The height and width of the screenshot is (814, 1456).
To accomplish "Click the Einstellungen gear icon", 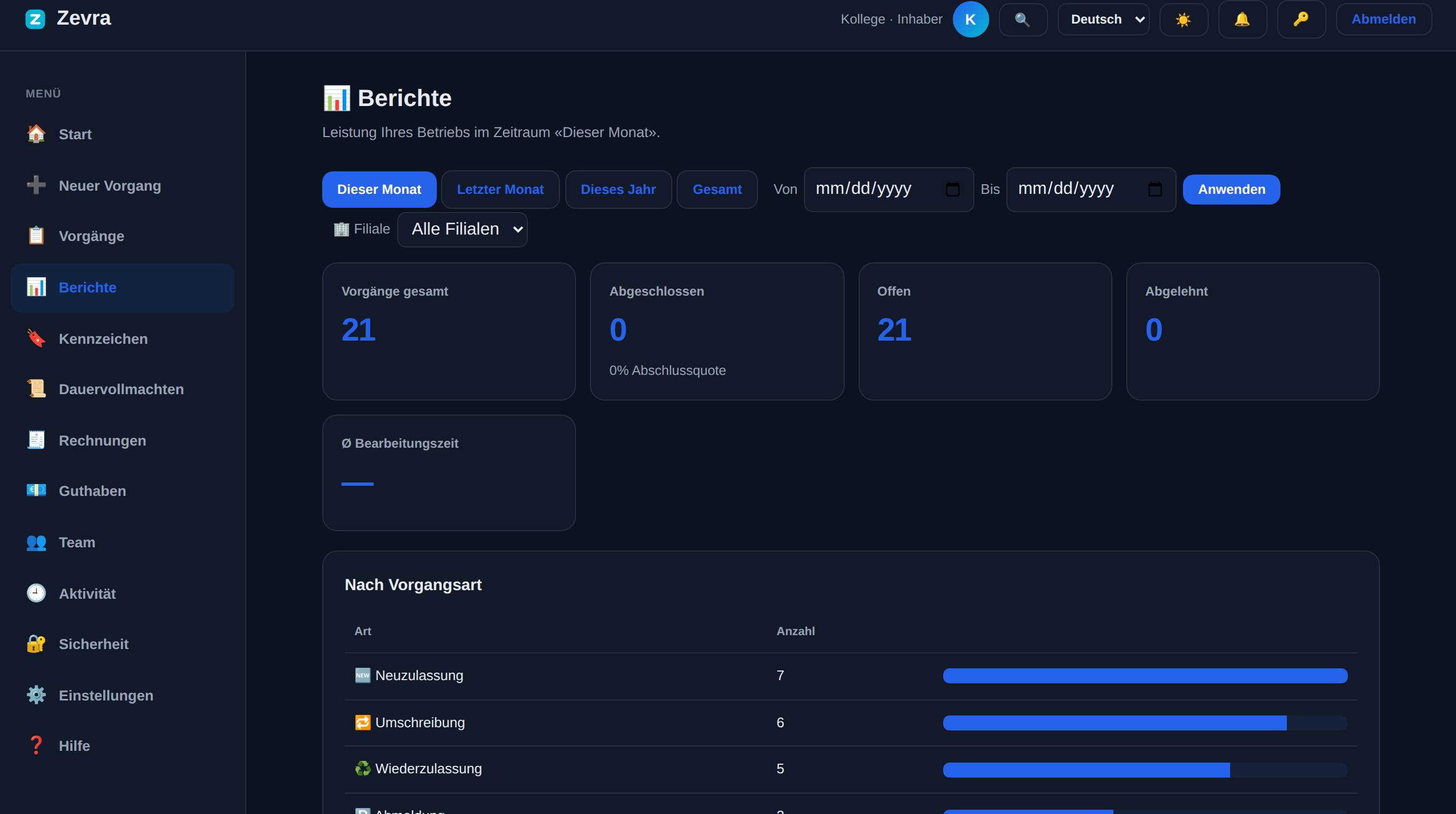I will (36, 695).
